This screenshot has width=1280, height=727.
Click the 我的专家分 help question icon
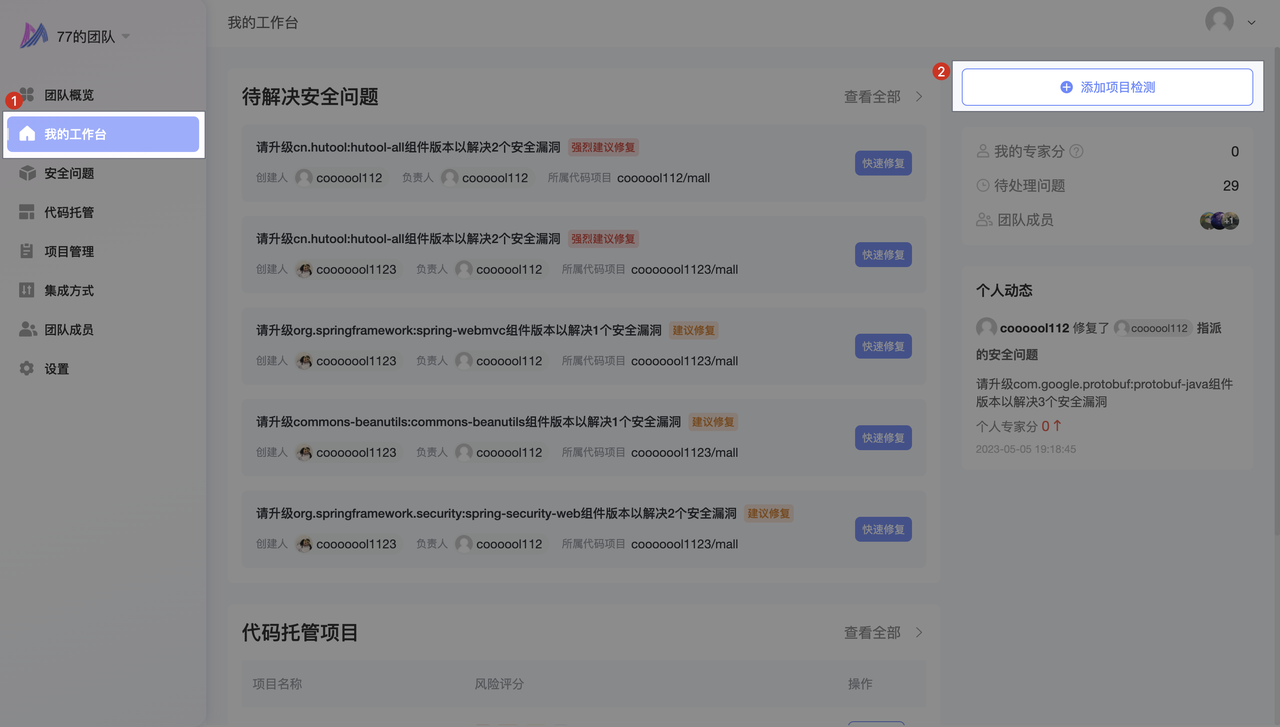(1076, 152)
